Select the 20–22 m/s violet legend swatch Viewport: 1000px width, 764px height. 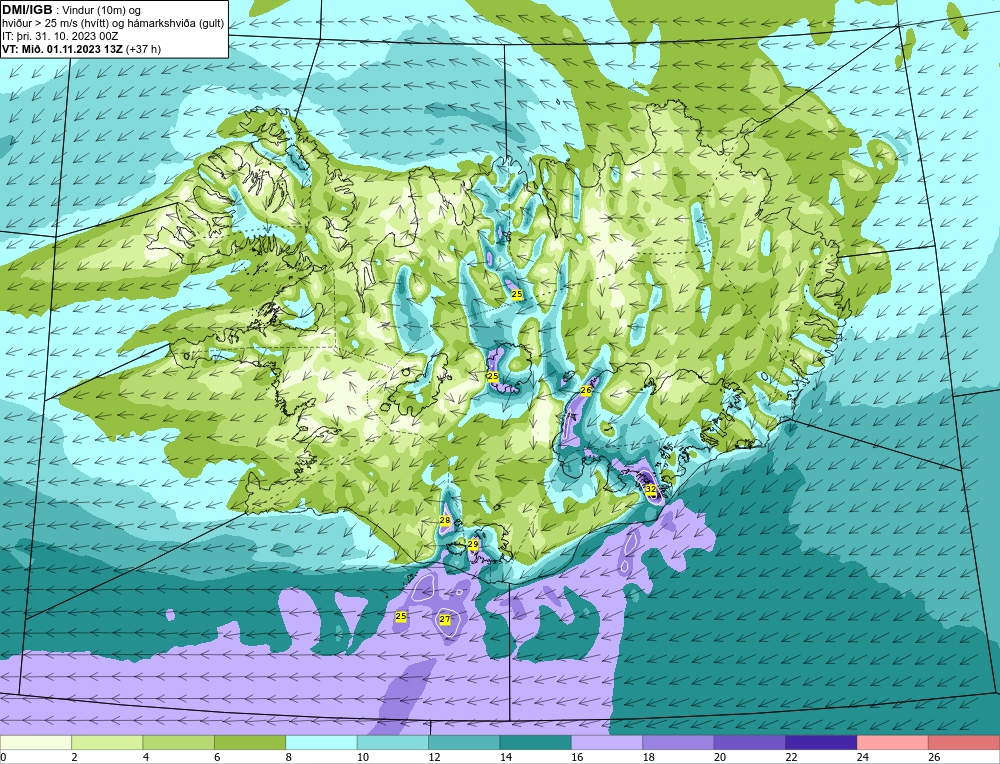(750, 743)
